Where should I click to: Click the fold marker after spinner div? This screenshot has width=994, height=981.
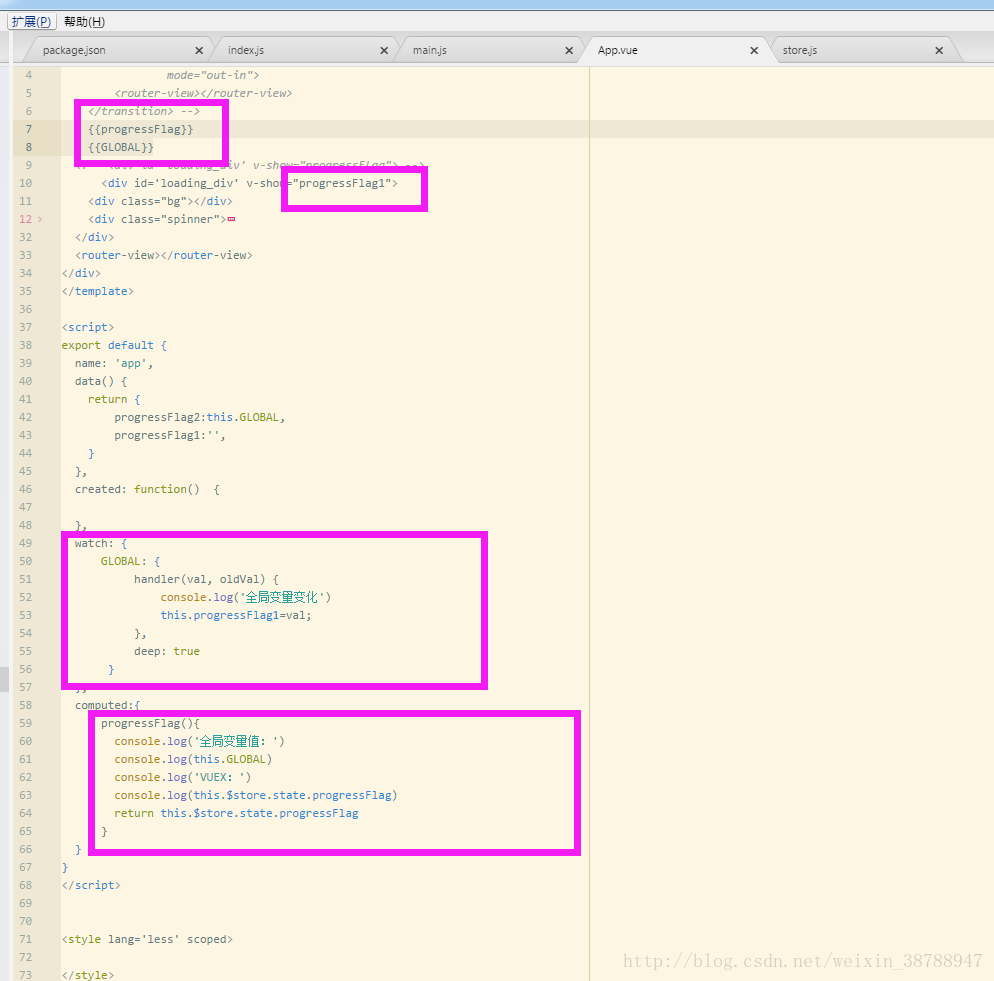point(231,219)
